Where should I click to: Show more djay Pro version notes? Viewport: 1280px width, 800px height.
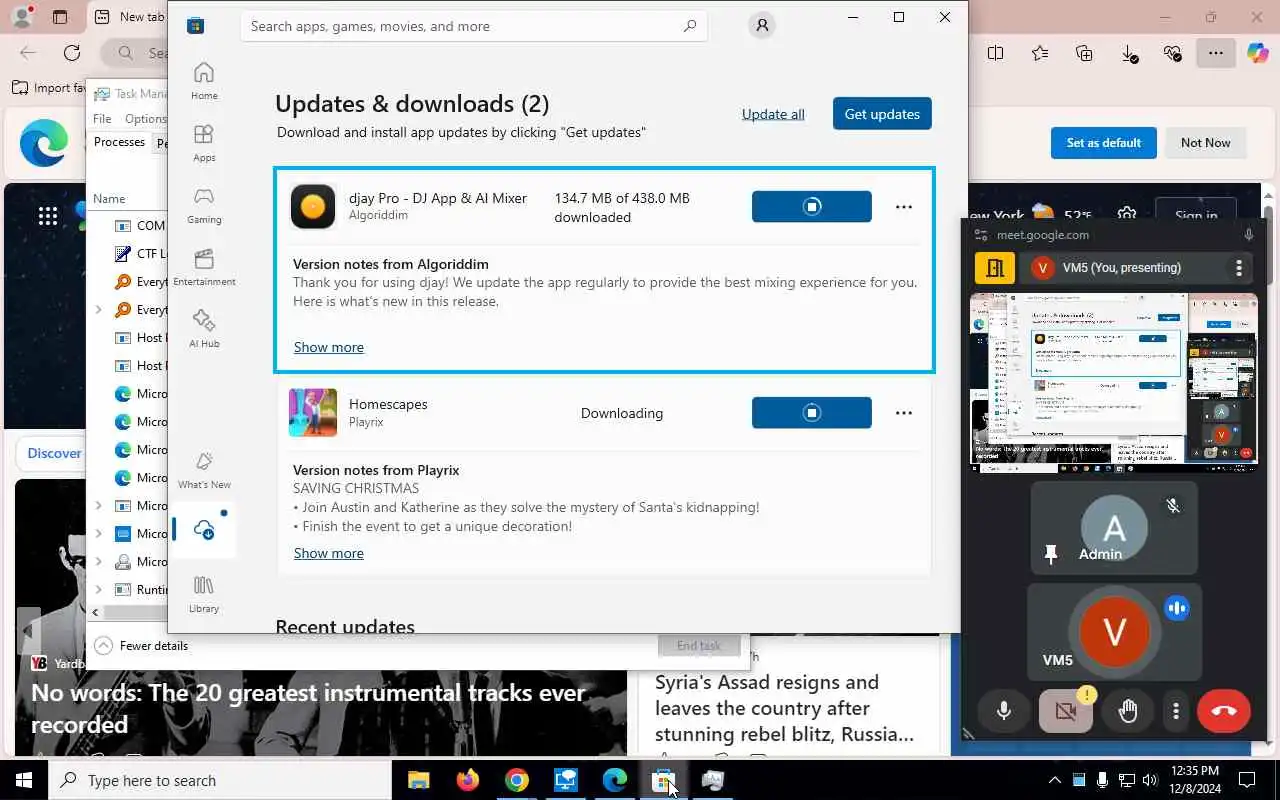329,347
